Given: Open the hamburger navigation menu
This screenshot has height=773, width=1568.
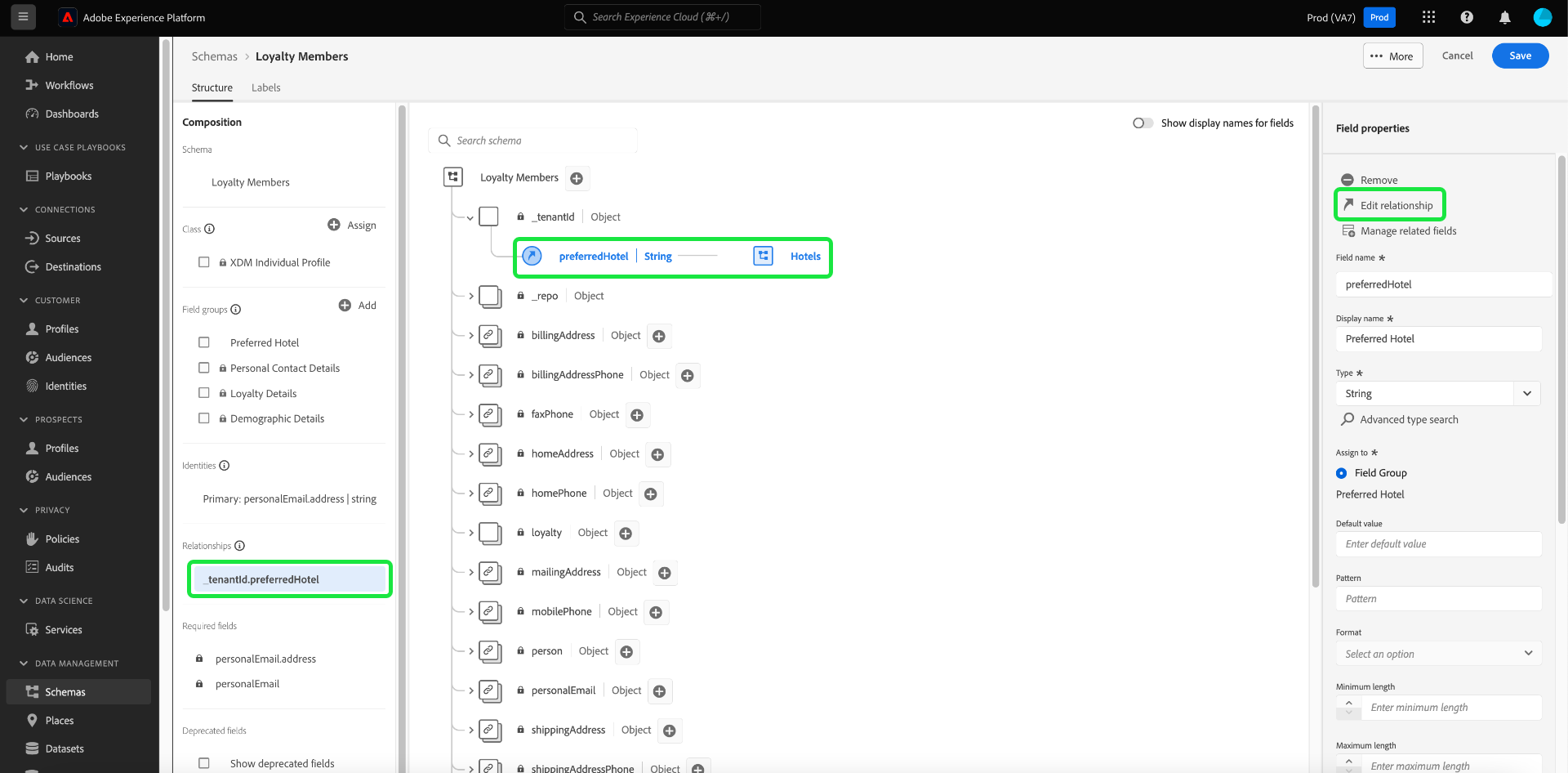Looking at the screenshot, I should coord(24,17).
